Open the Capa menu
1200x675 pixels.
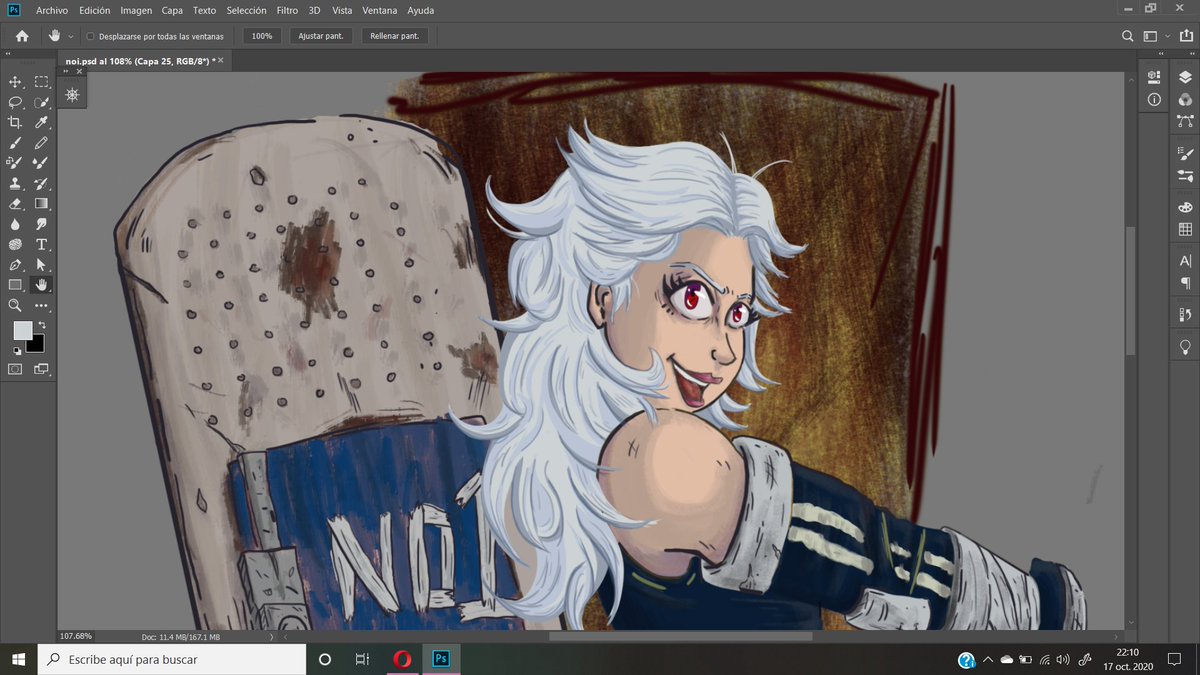(172, 10)
